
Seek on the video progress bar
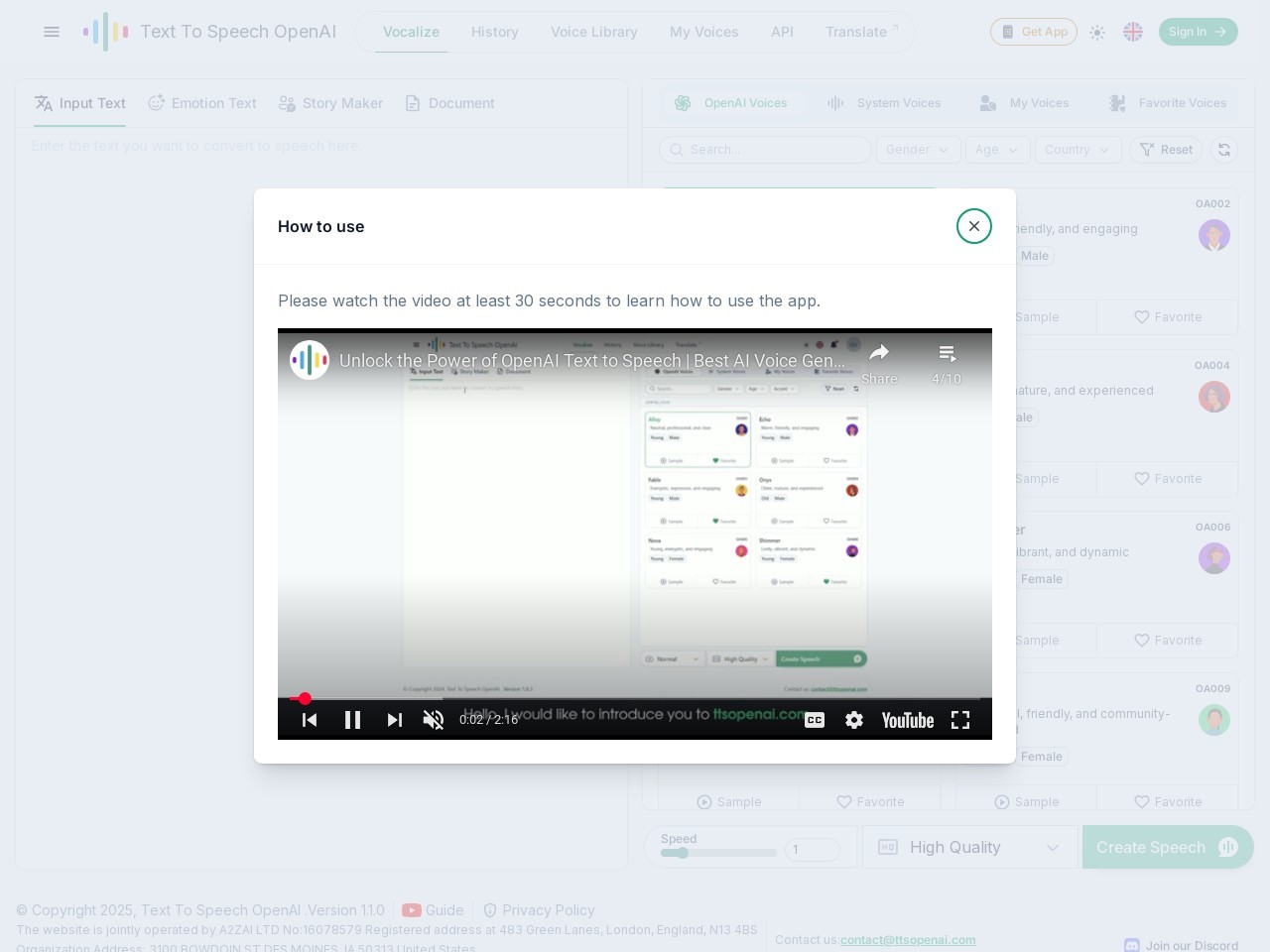[x=635, y=698]
